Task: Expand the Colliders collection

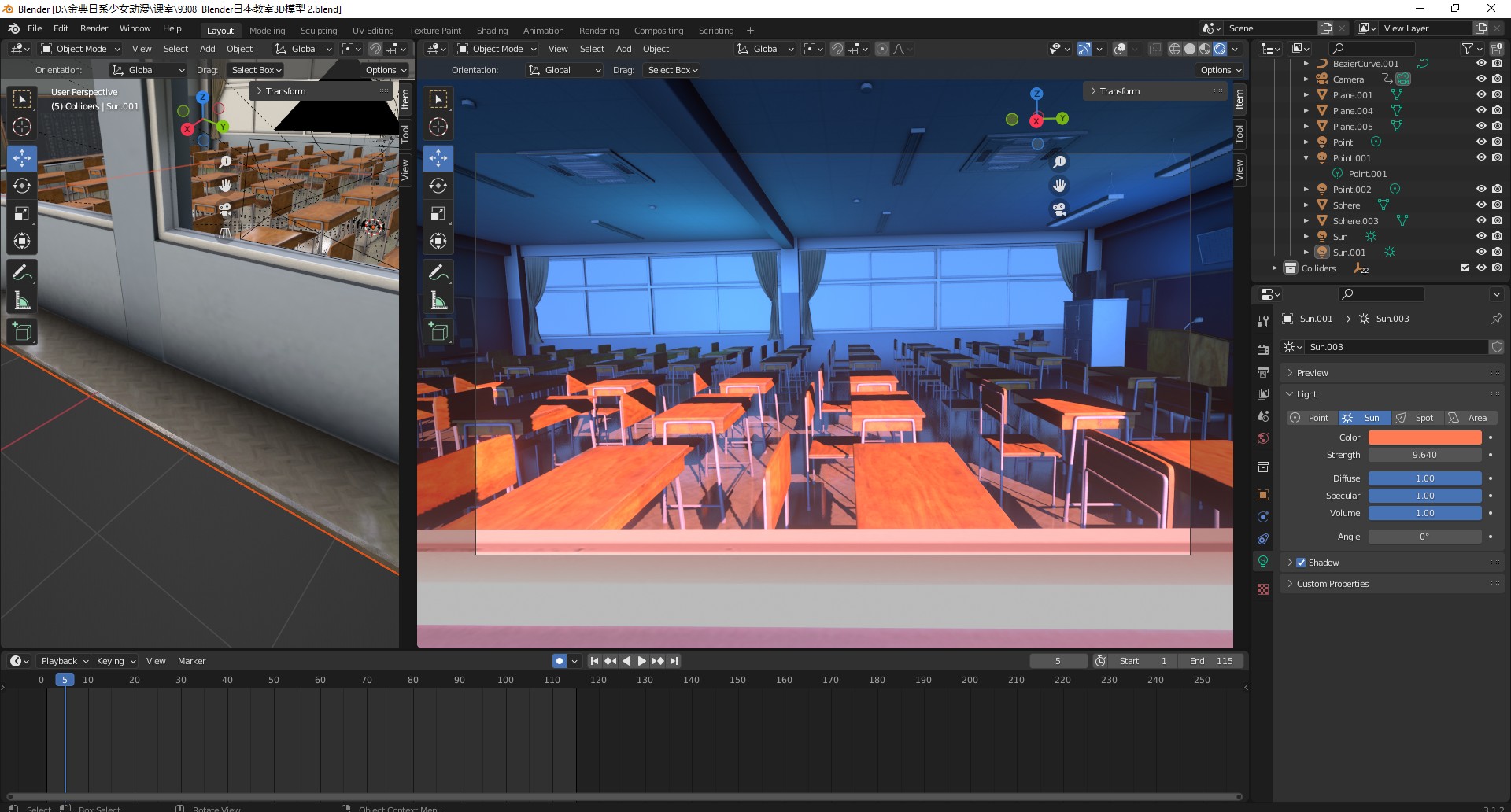Action: pyautogui.click(x=1275, y=268)
